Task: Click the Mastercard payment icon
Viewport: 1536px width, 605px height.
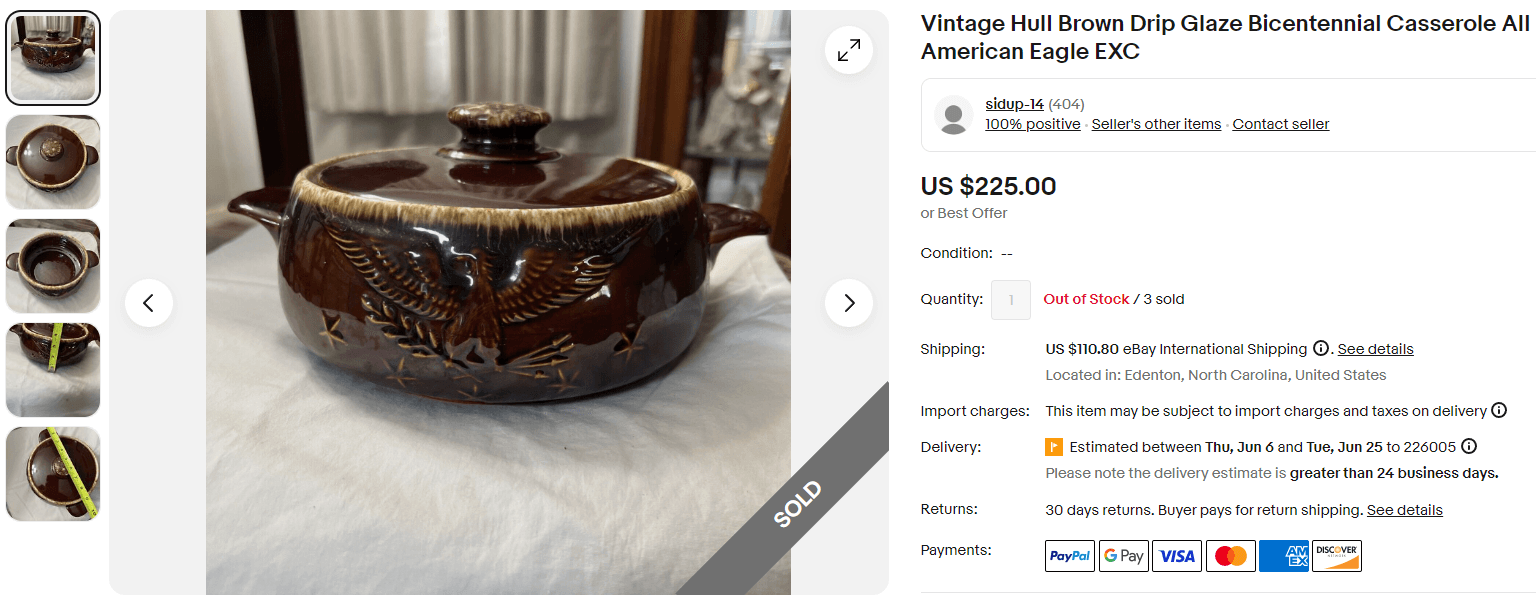Action: (x=1230, y=556)
